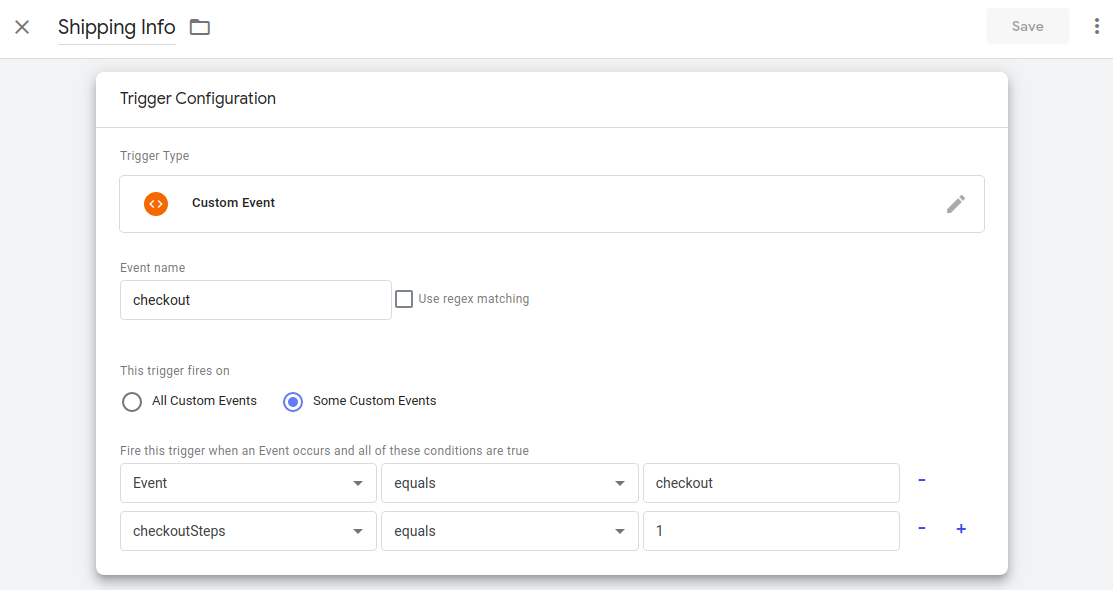The width and height of the screenshot is (1113, 590).
Task: Close the trigger editor with the X icon
Action: 22,27
